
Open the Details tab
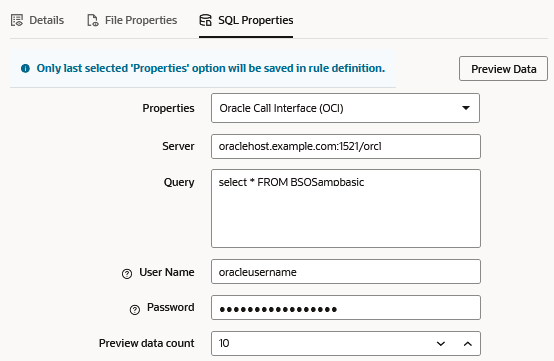pyautogui.click(x=37, y=20)
